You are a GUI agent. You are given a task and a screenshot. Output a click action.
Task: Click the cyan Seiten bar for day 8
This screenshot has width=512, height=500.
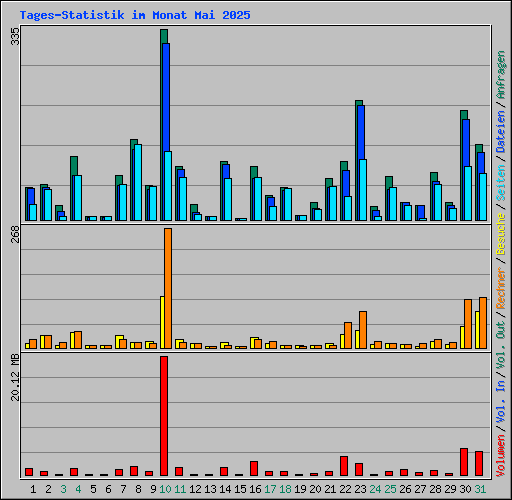tap(138, 182)
